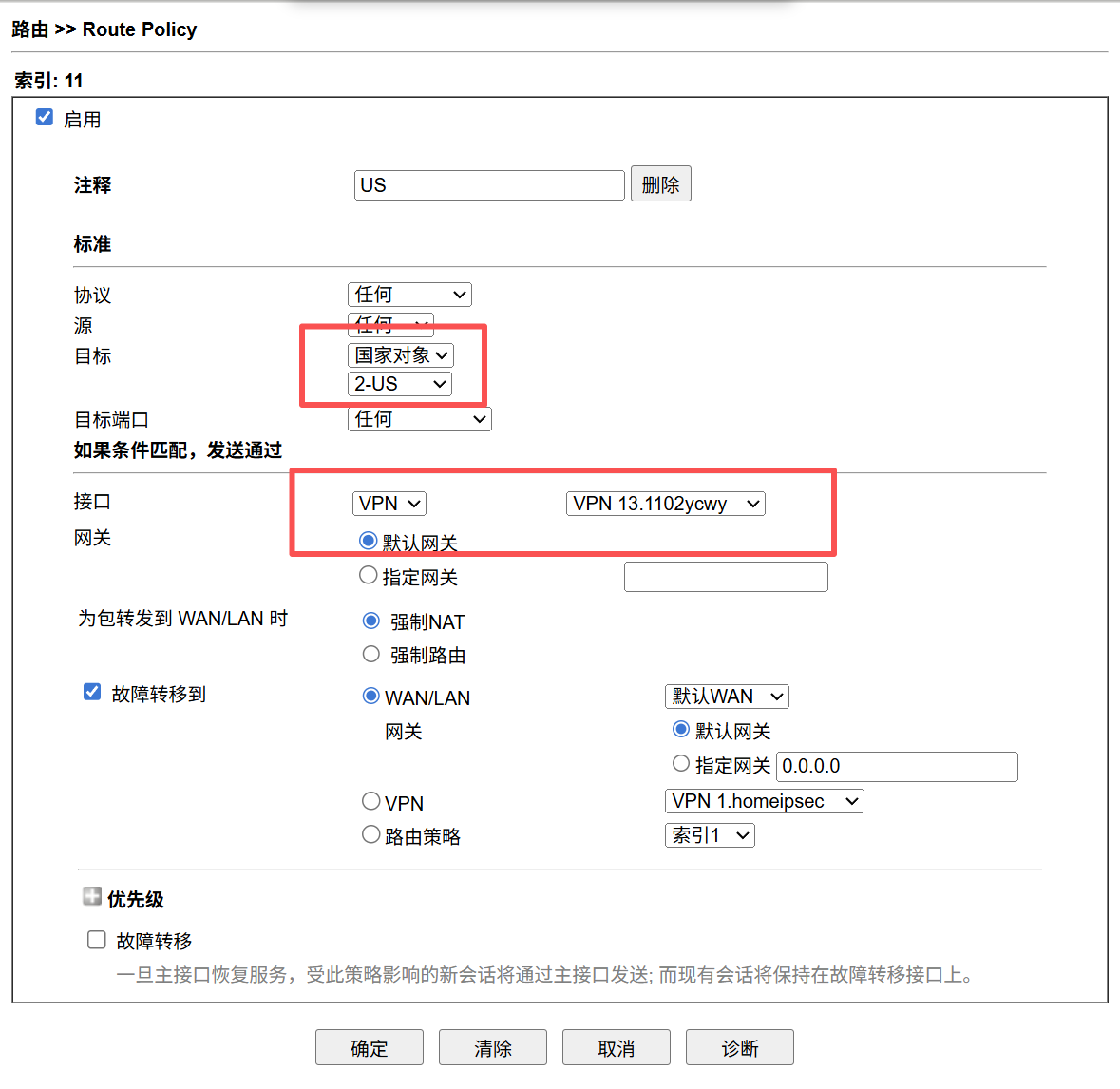
Task: Select the 指定网关 radio under 网关
Action: point(368,575)
